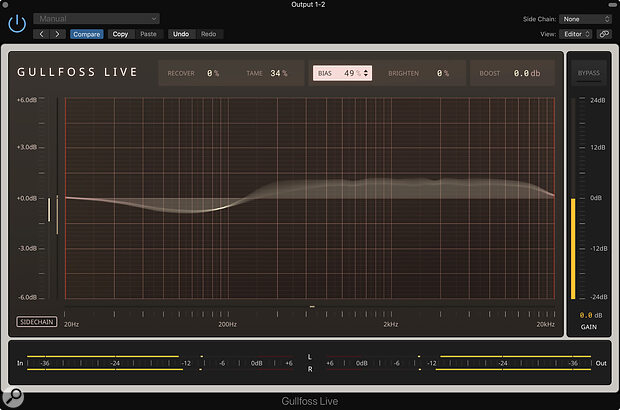Screen dimensions: 620x410
Task: Click the 0.0 dB gain readout
Action: click(x=591, y=315)
